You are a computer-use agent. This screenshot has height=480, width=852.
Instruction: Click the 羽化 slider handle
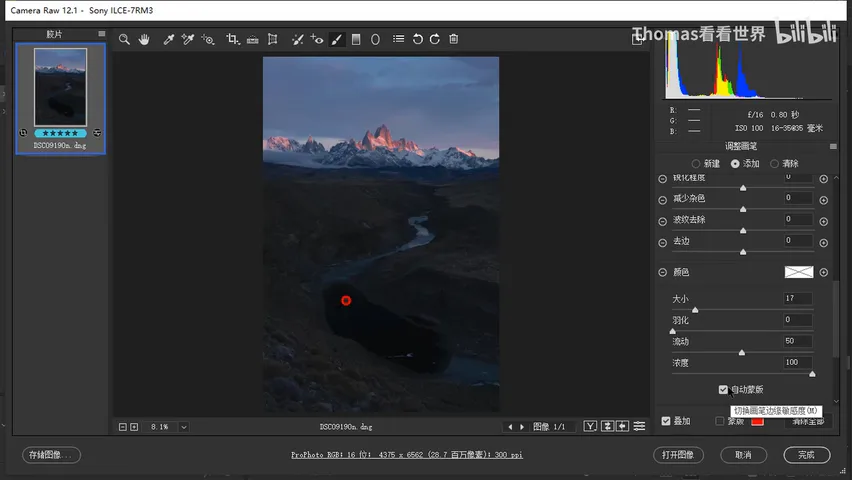(x=673, y=331)
